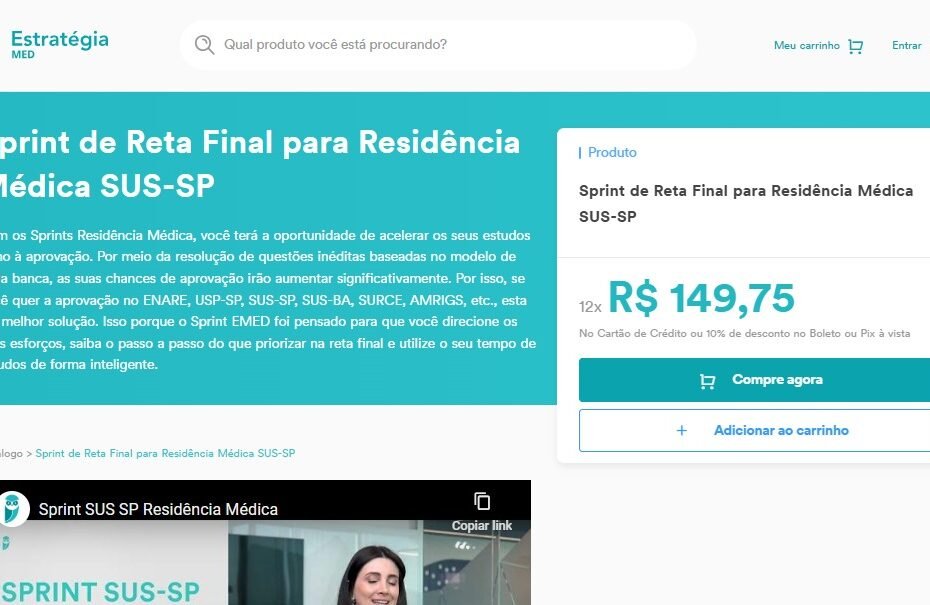Click the magnifying glass search icon
Viewport: 930px width, 605px height.
pyautogui.click(x=204, y=45)
